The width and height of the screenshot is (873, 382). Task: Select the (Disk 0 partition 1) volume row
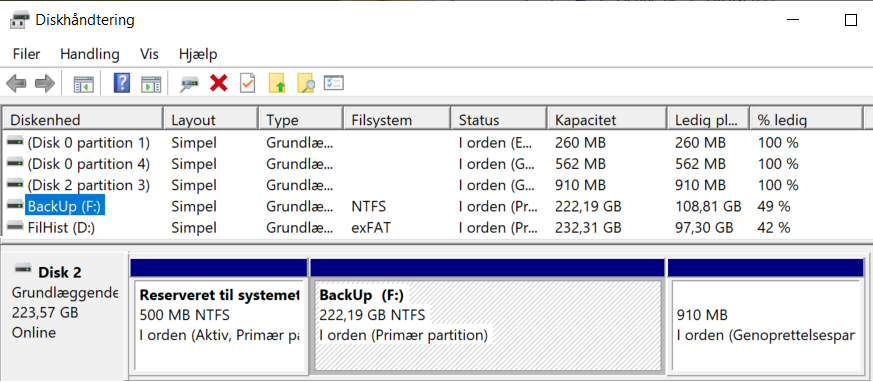pyautogui.click(x=436, y=143)
